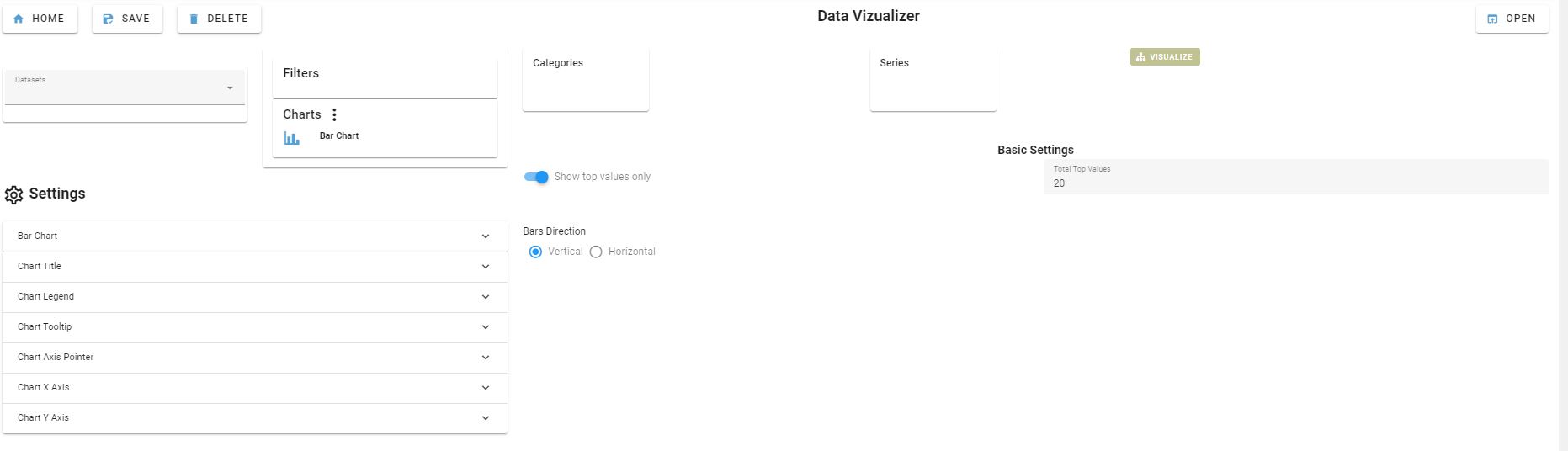Click the Open window icon
The image size is (1568, 451).
point(1492,19)
